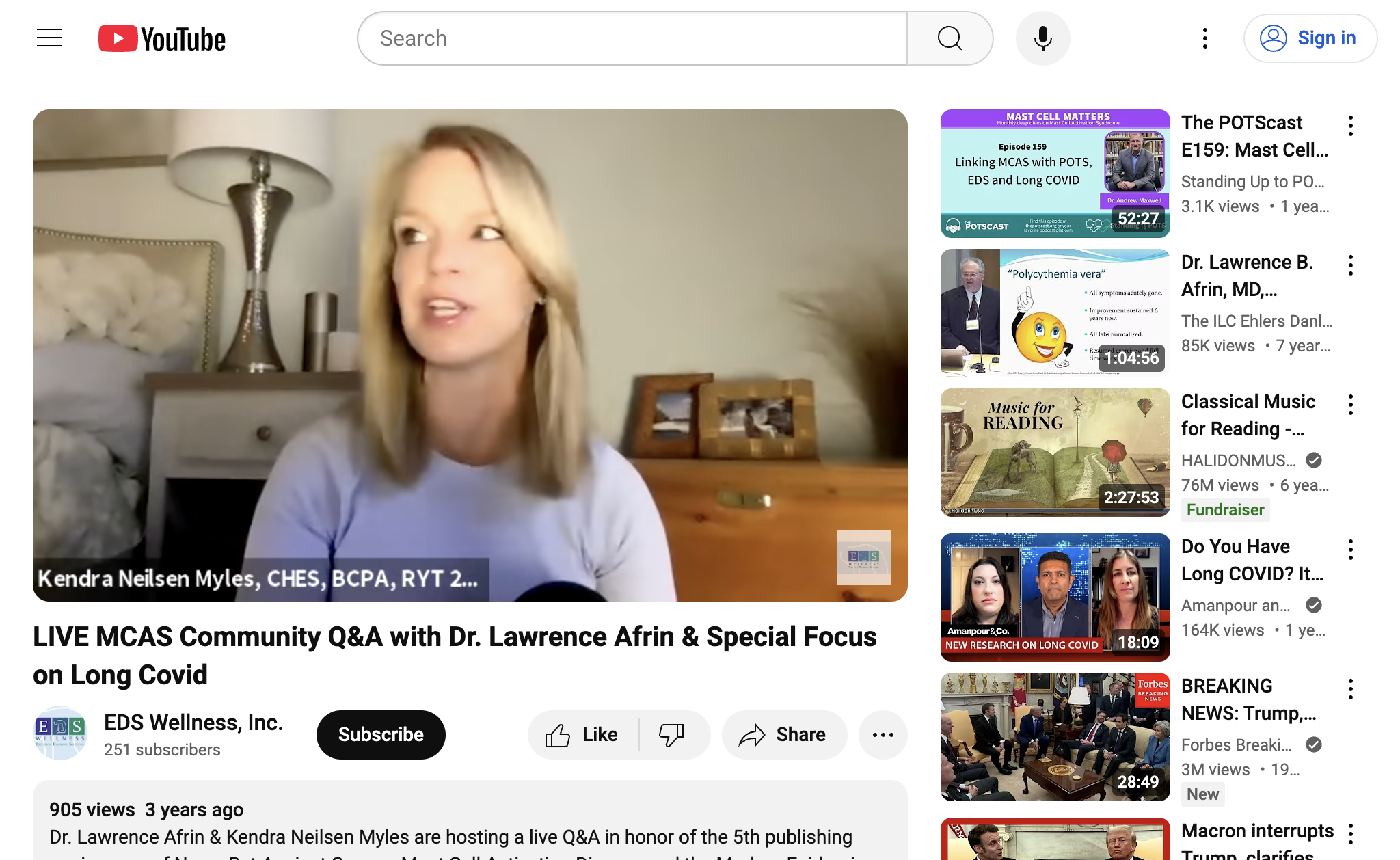
Task: Open Macron interrupts Trump video title
Action: [1257, 840]
